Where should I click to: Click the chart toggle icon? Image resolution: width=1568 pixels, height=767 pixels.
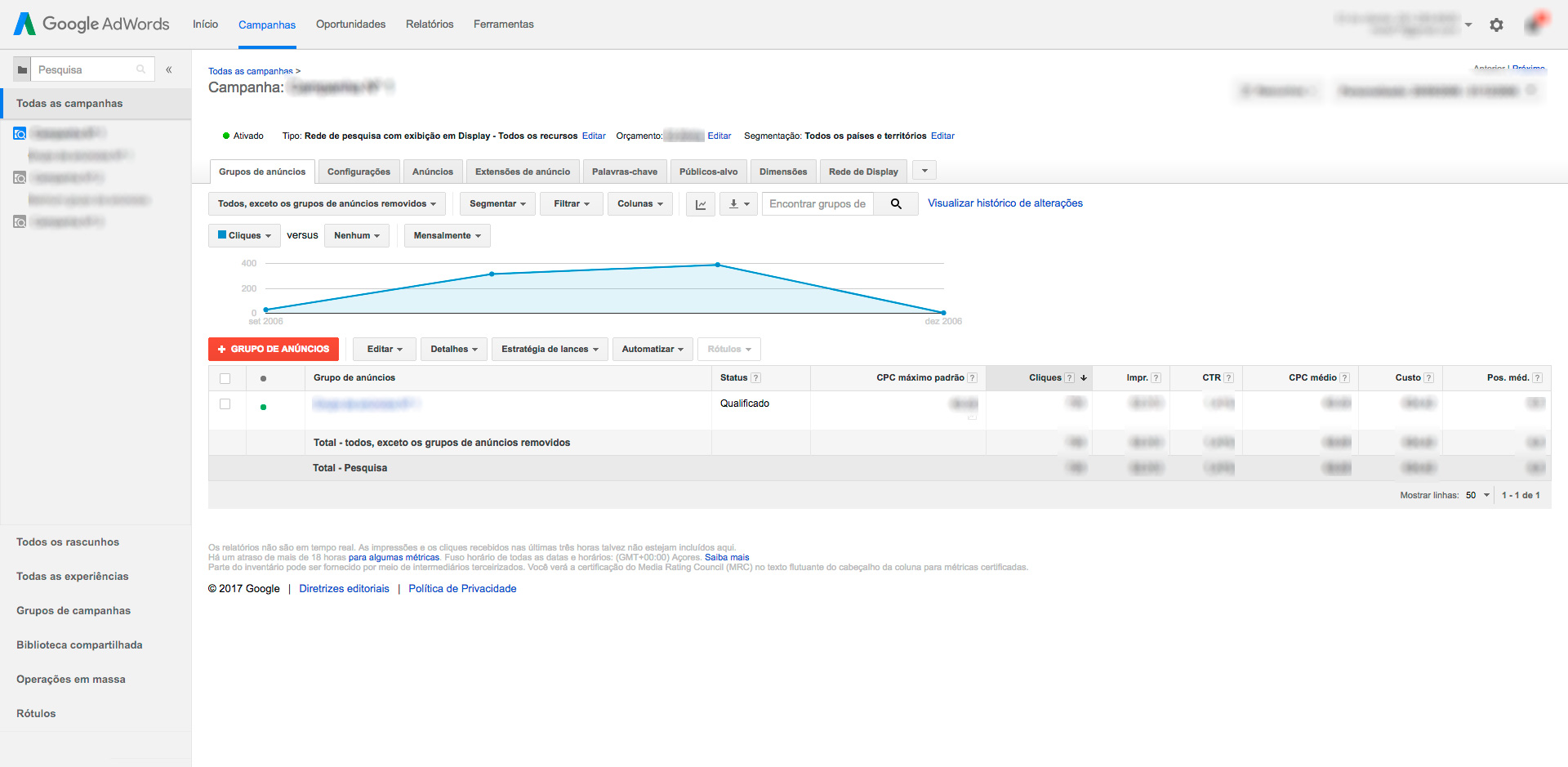pos(701,204)
